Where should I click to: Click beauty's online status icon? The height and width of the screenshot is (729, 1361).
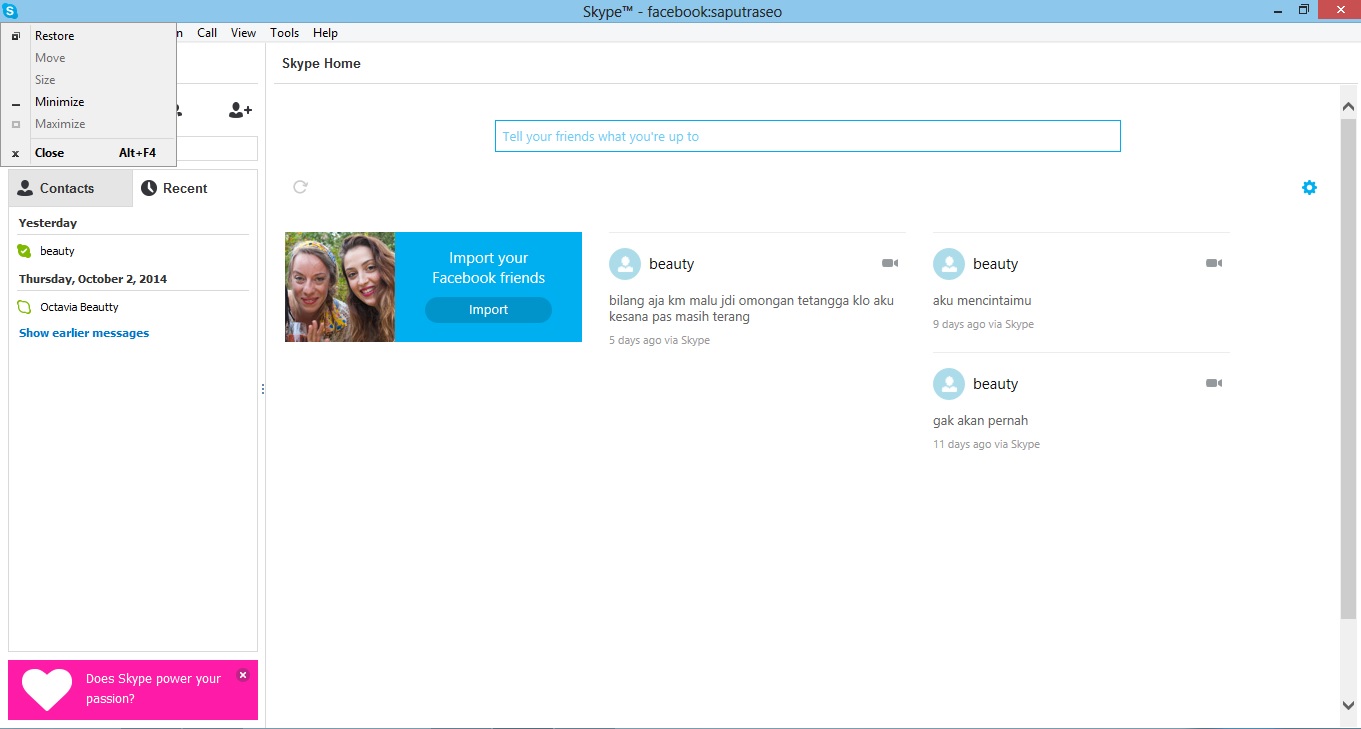coord(24,251)
